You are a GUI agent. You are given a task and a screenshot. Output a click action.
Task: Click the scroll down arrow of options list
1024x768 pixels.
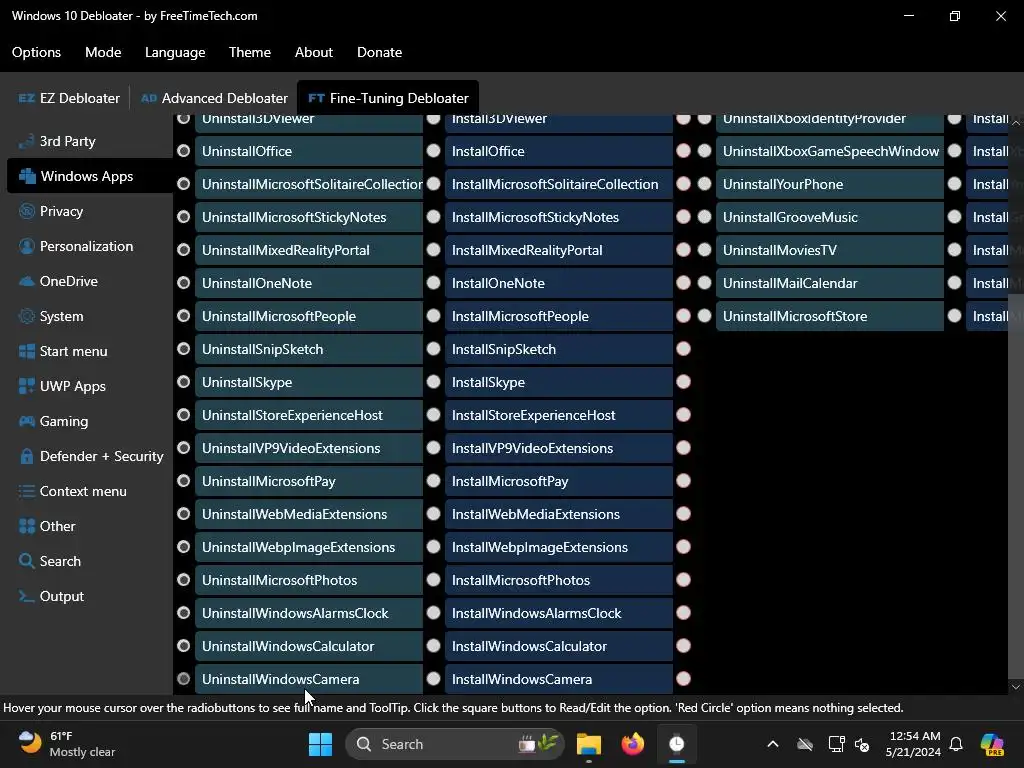click(x=1016, y=686)
